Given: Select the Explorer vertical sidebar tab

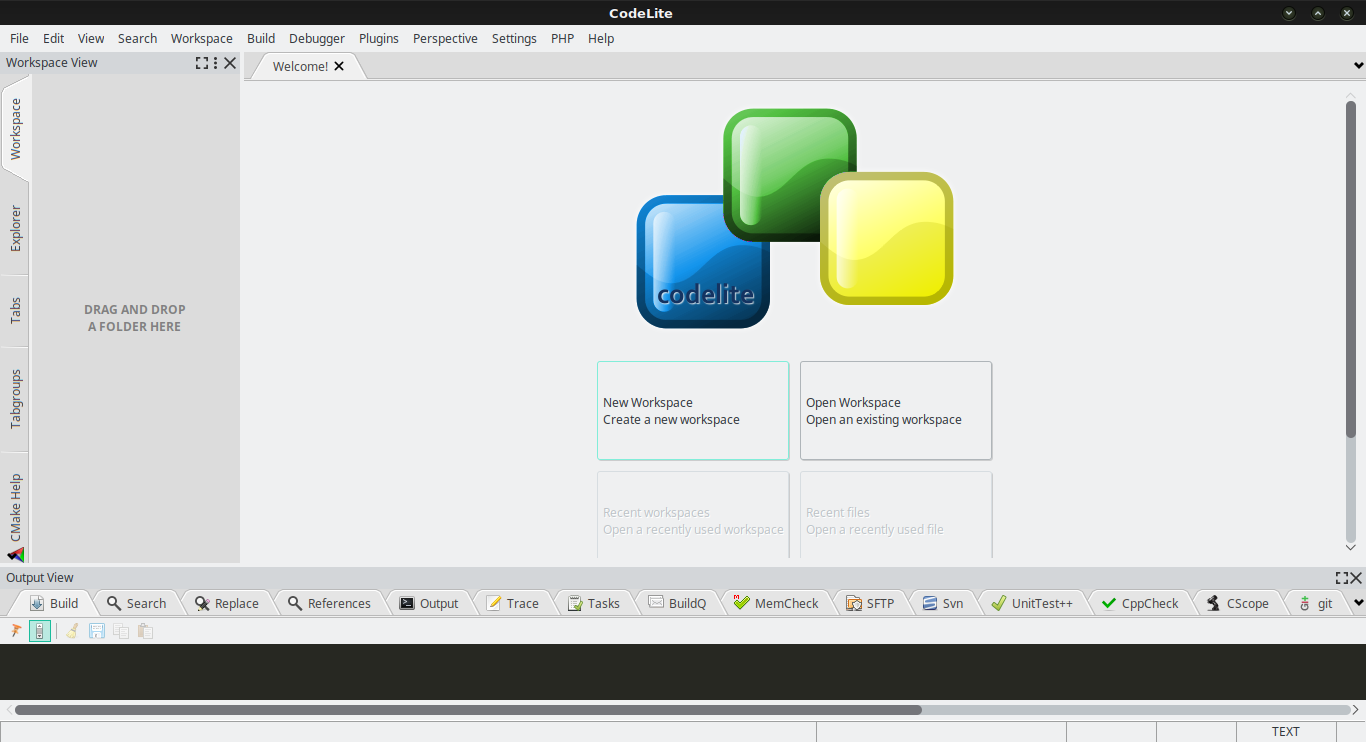Looking at the screenshot, I should pos(16,229).
